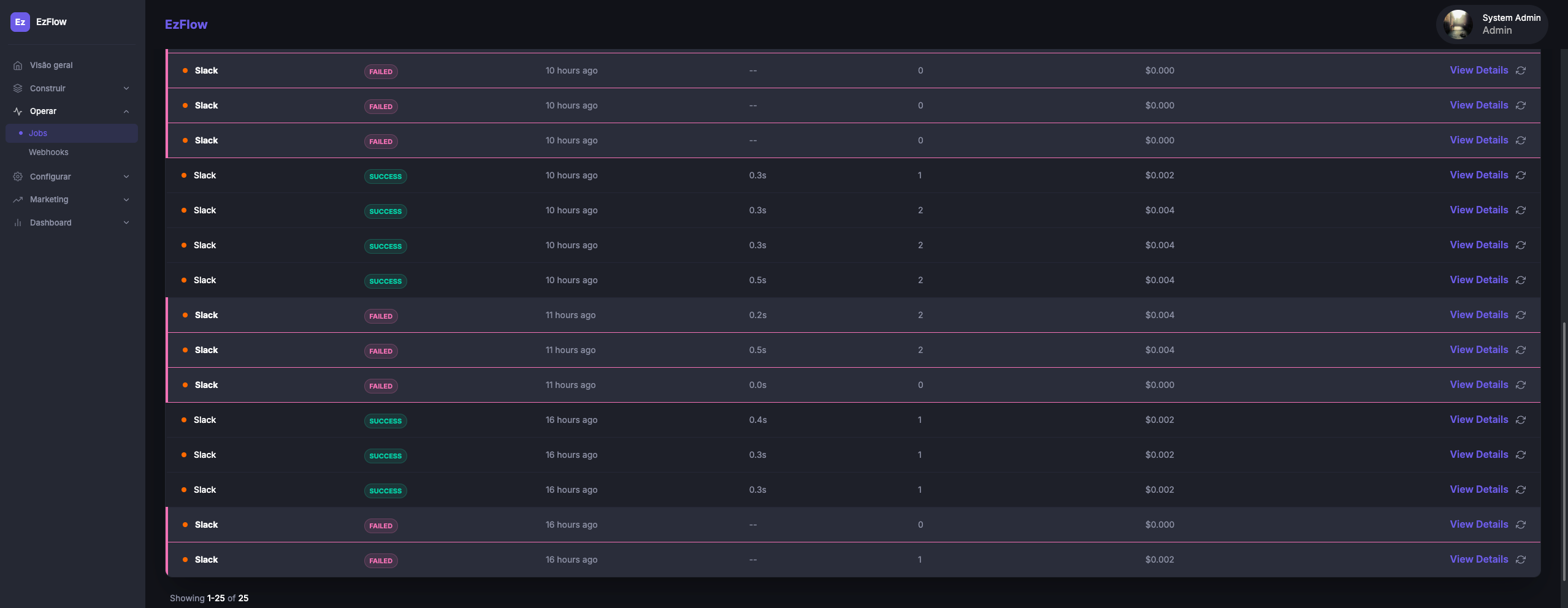View Details for failed 0.5s job
1568x608 pixels.
click(1478, 349)
